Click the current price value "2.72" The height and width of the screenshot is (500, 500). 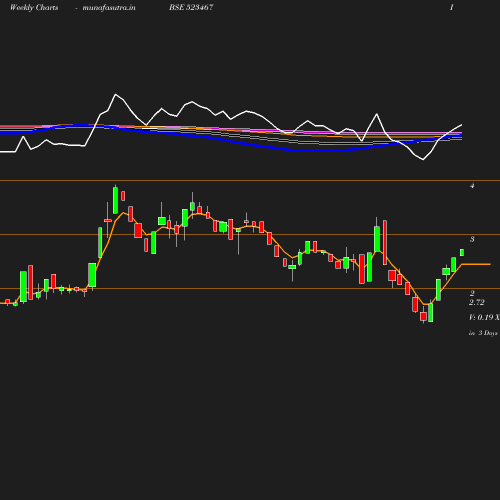pos(477,302)
